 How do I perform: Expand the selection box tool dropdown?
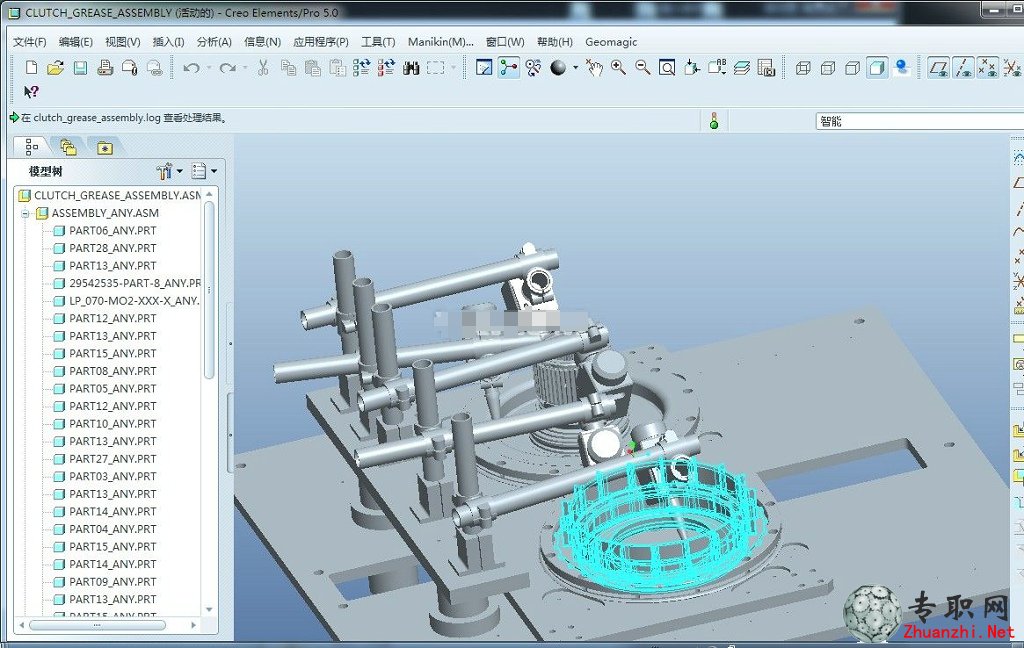tap(453, 67)
